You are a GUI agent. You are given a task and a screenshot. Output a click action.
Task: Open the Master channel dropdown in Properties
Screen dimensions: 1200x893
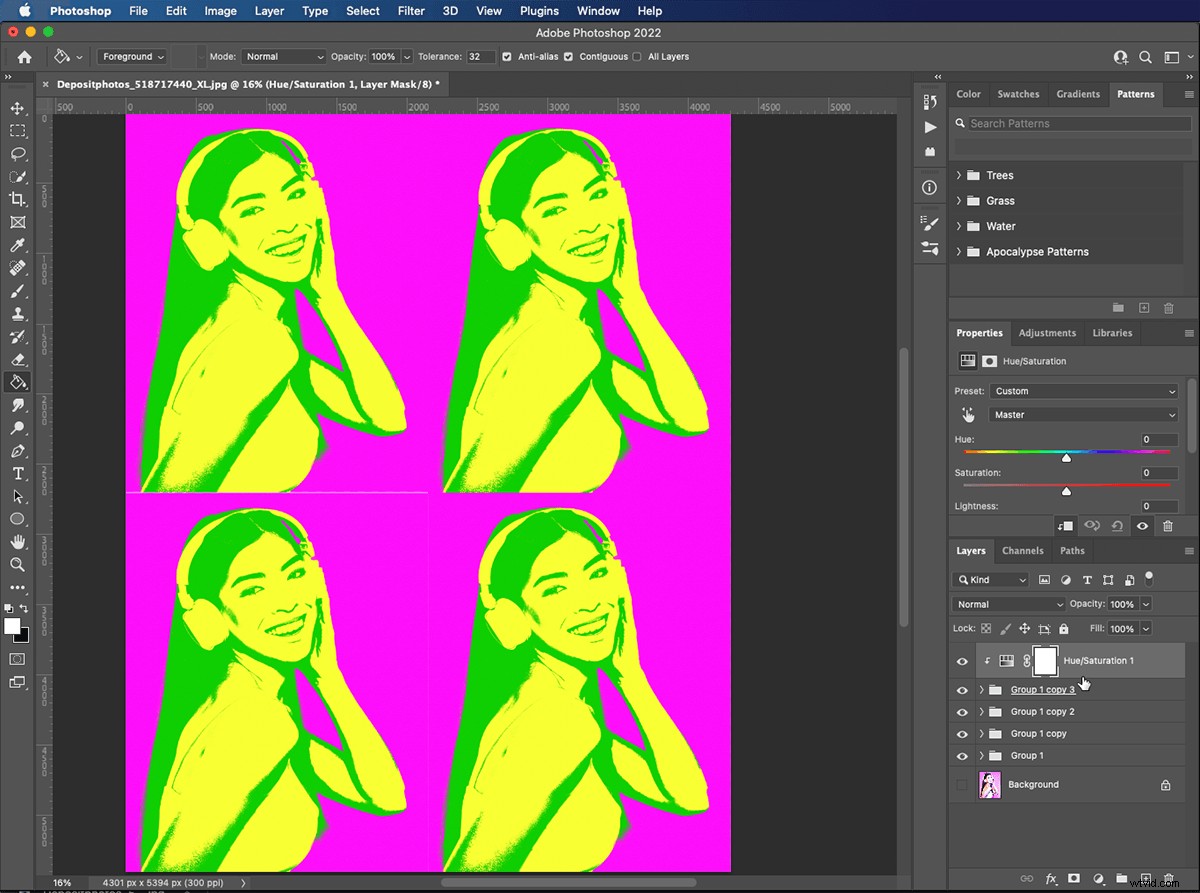(1083, 414)
